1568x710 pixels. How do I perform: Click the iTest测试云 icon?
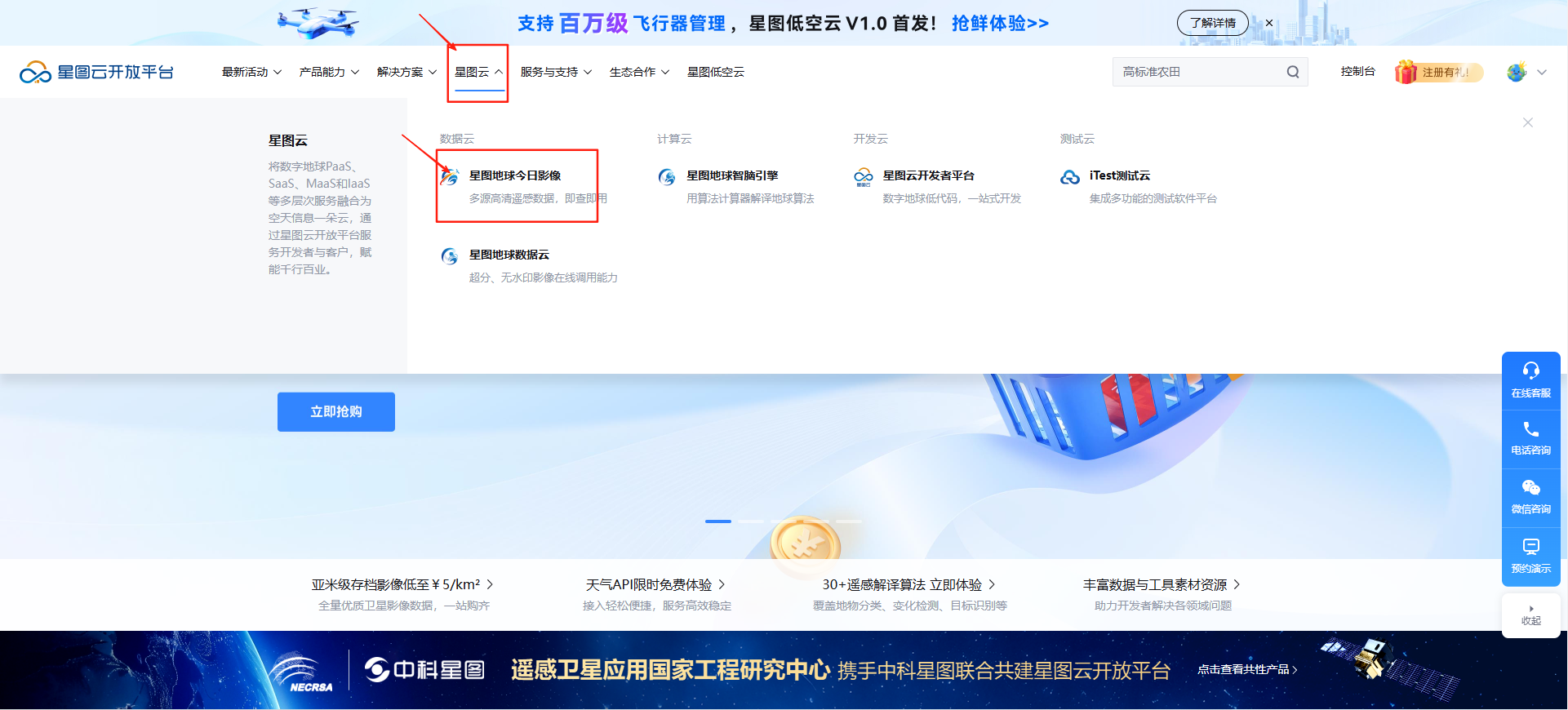click(x=1069, y=177)
